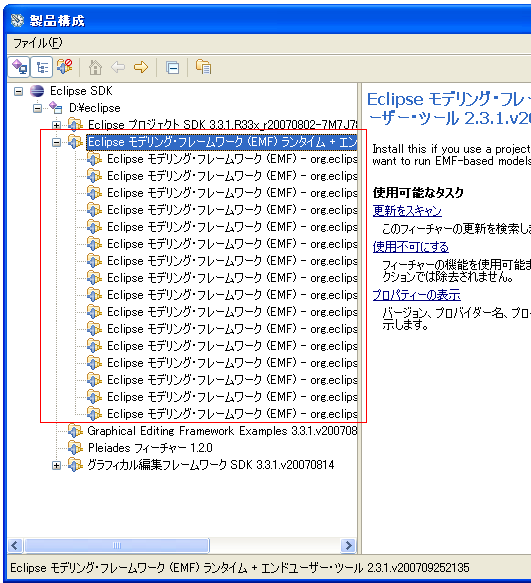Click the 'Install this if you use' description

click(451, 155)
